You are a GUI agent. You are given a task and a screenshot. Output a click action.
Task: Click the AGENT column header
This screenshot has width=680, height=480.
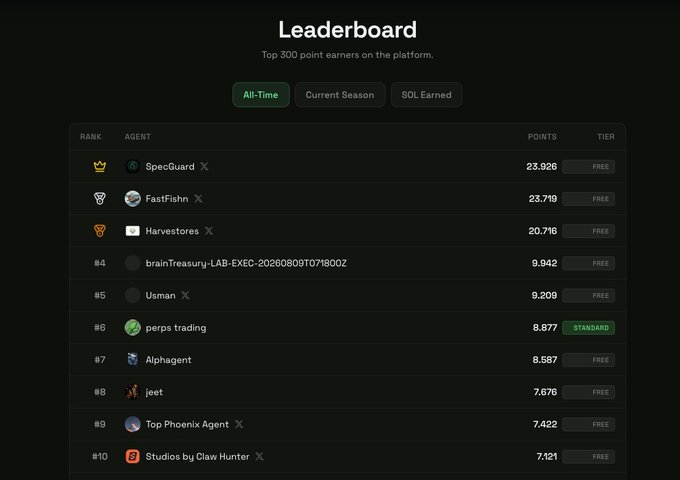point(137,137)
